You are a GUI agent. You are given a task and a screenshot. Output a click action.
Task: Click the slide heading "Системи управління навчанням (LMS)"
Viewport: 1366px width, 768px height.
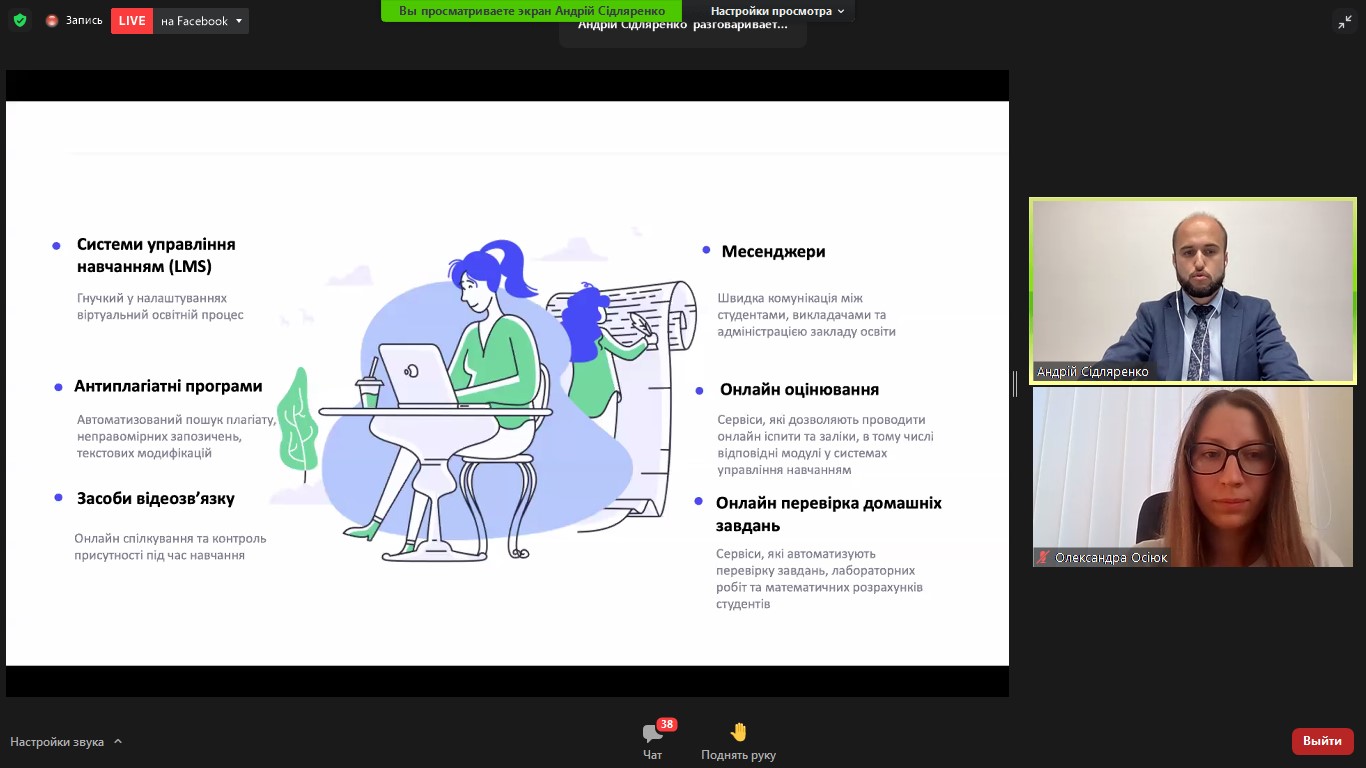156,255
